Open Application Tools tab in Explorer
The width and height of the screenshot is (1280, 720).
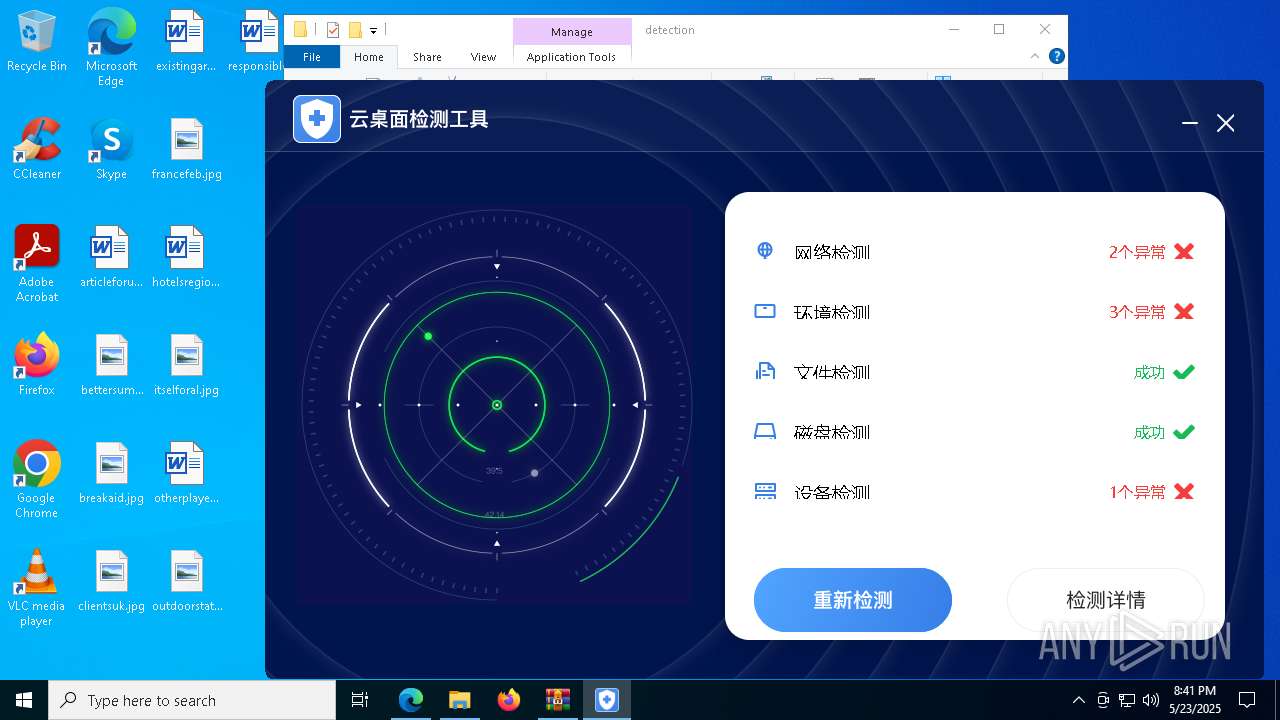click(x=571, y=57)
